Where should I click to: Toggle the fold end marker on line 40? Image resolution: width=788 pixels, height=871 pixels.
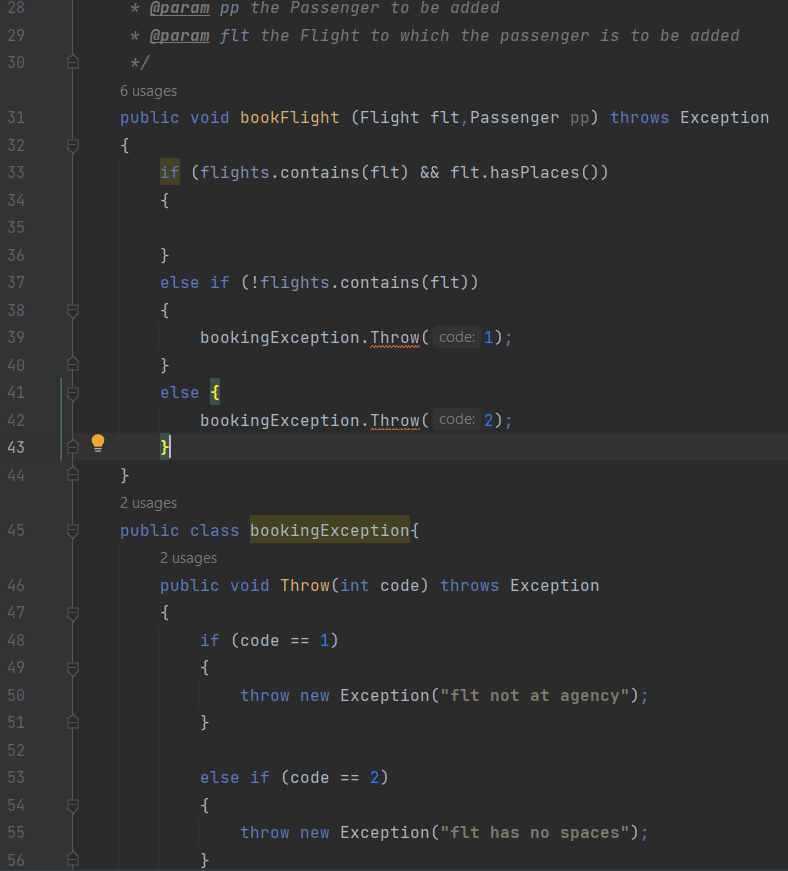point(73,365)
